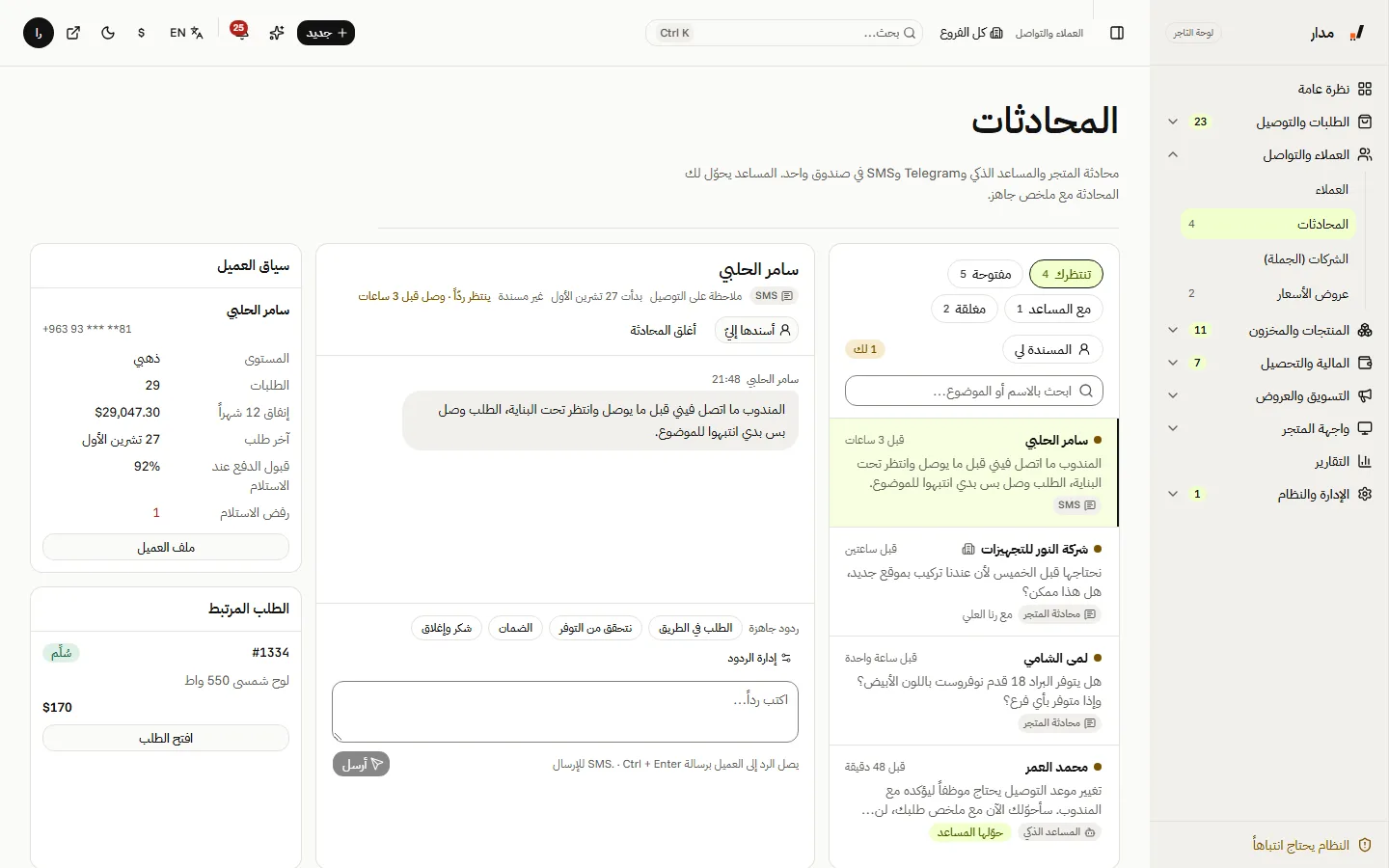Open شركة النور للتجهيزات conversation

974,582
